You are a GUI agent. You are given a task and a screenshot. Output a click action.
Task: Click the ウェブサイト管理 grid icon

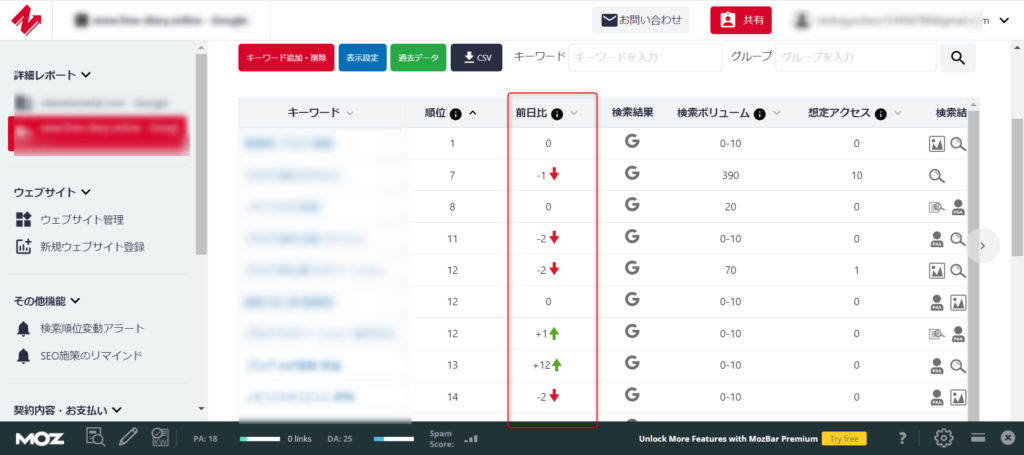tap(24, 219)
